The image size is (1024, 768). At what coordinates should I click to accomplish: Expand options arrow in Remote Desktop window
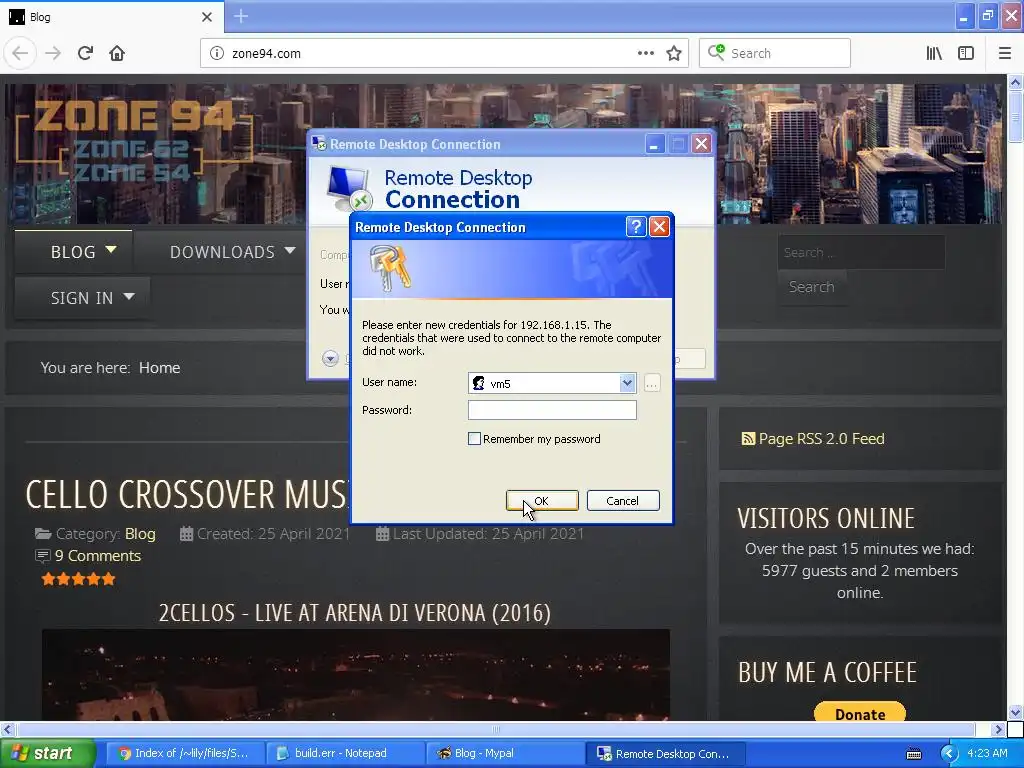click(330, 358)
